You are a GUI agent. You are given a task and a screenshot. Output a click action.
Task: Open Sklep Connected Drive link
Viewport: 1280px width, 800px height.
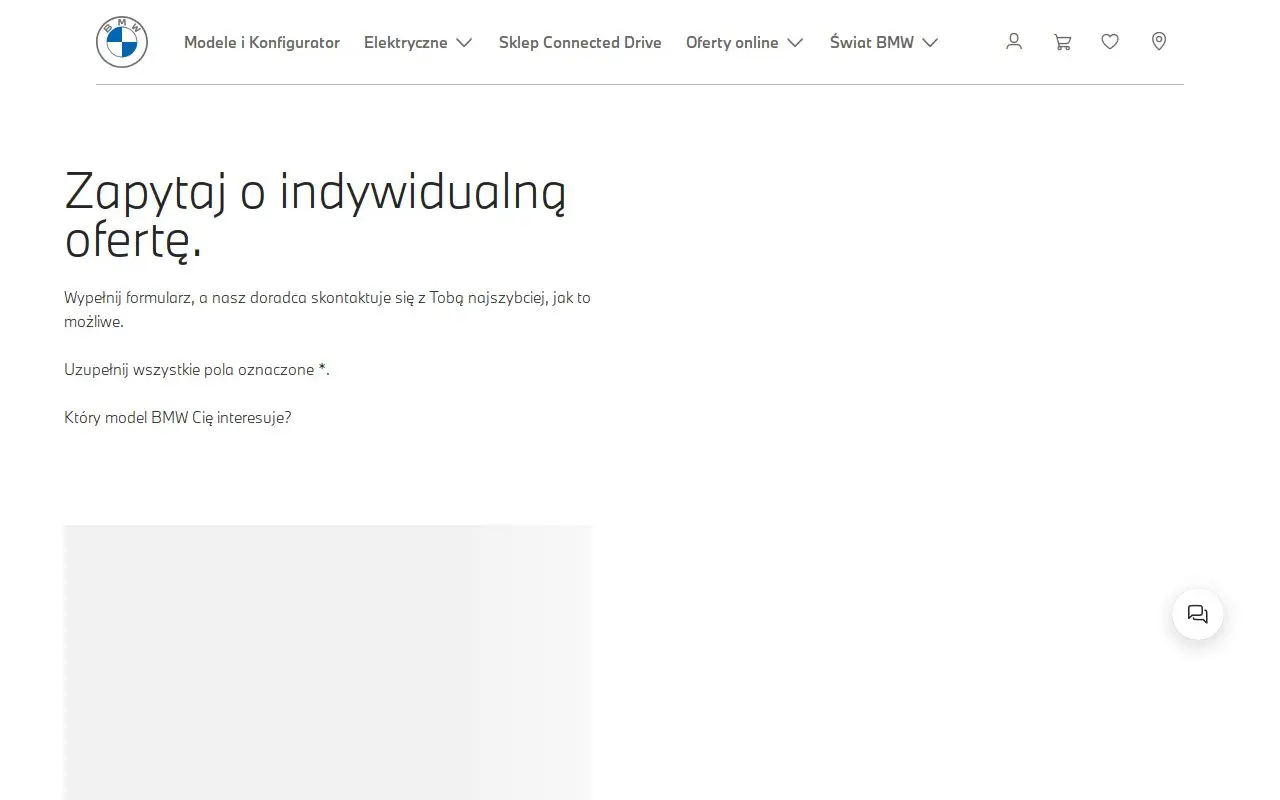tap(580, 42)
